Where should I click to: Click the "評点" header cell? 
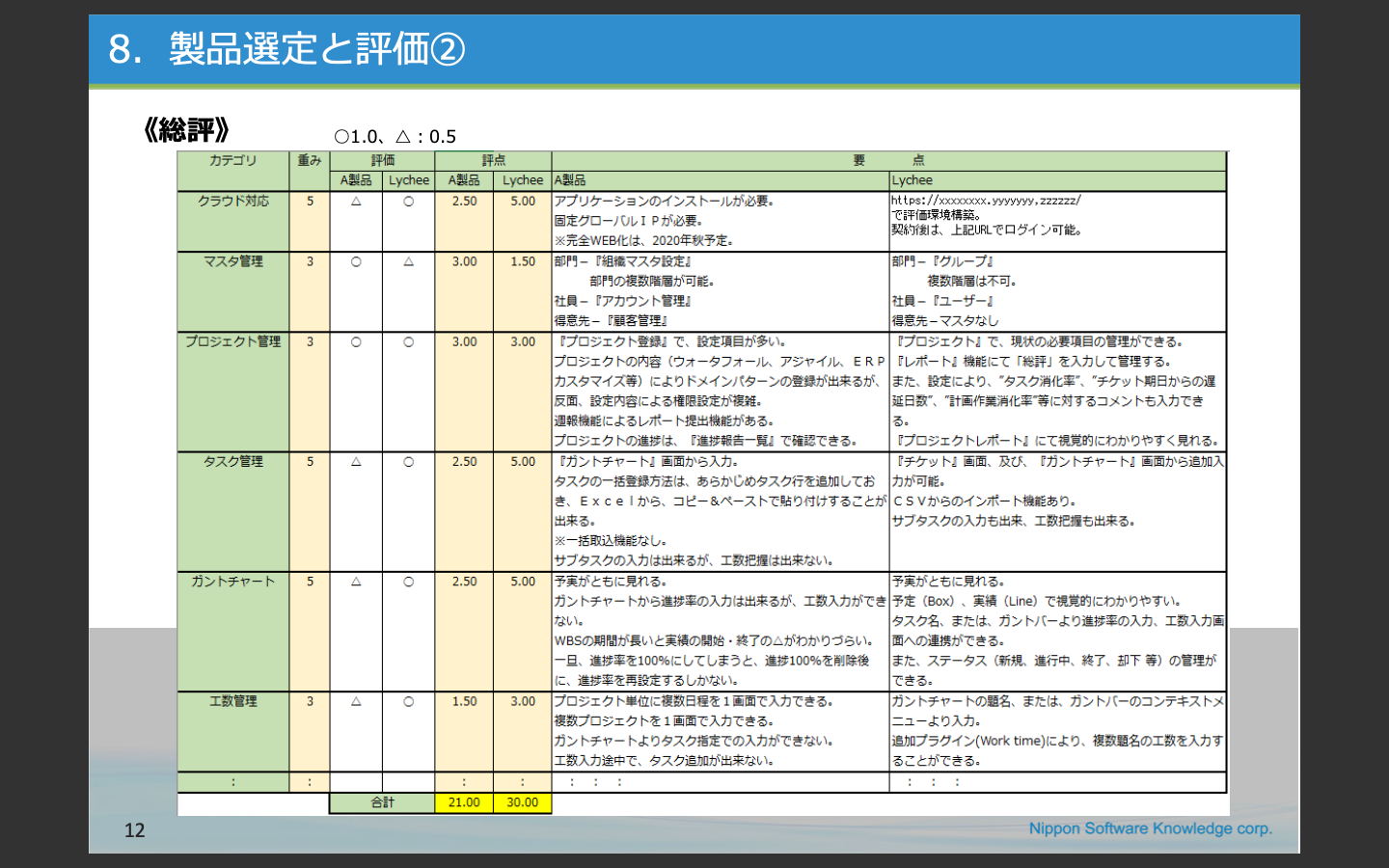pos(493,161)
